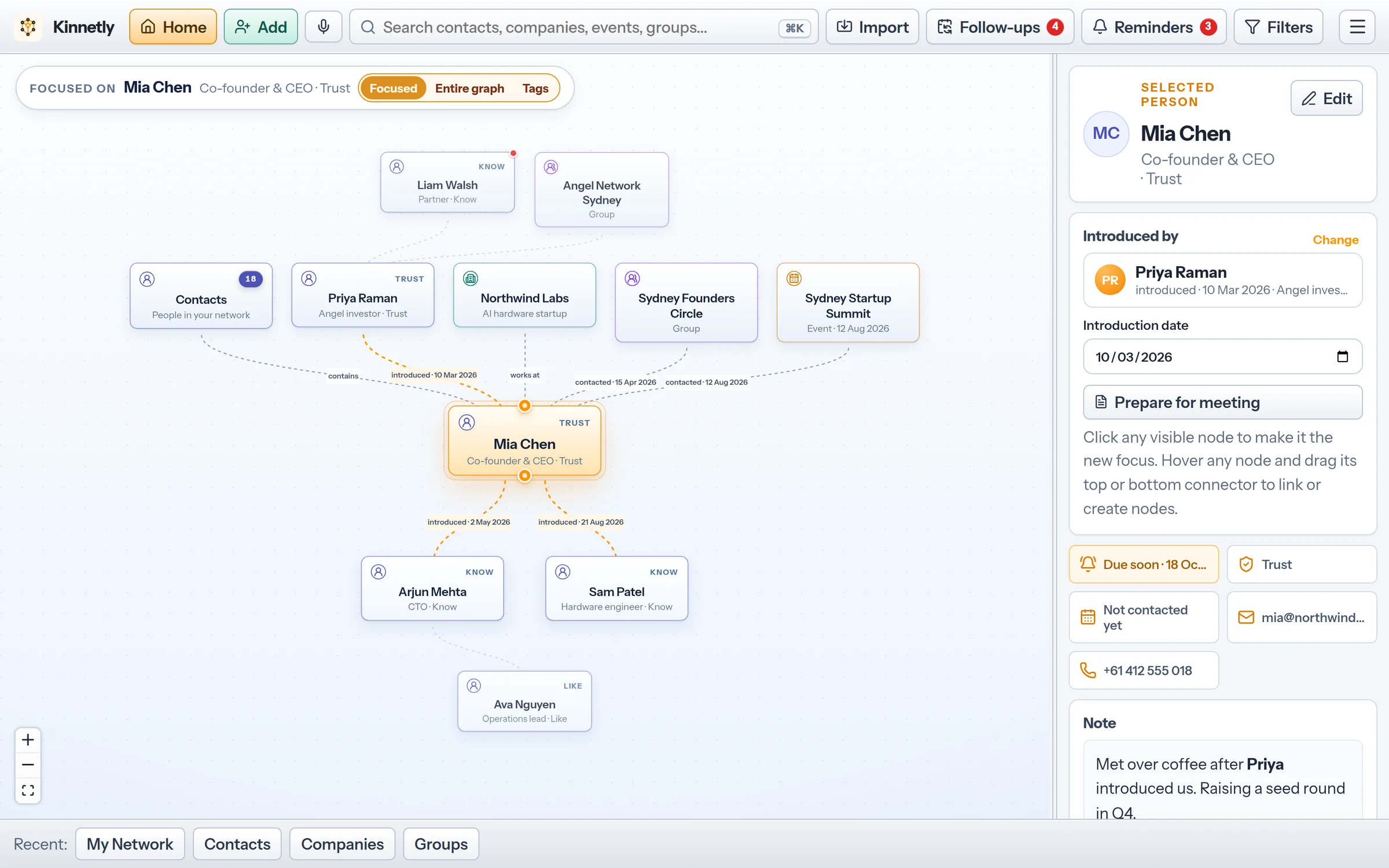Click the Import button
Viewport: 1389px width, 868px height.
point(872,27)
